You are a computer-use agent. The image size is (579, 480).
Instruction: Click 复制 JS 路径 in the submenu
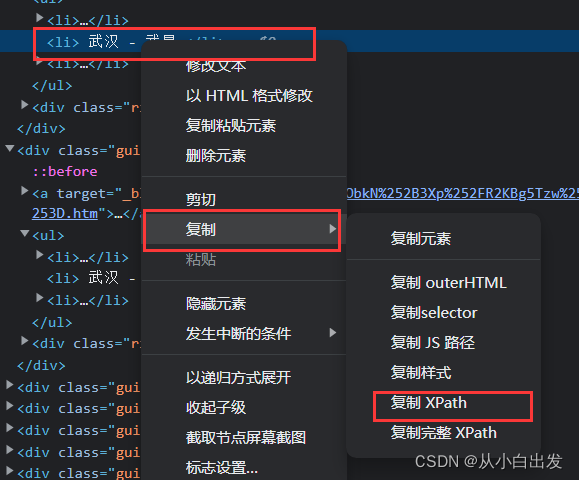(432, 343)
